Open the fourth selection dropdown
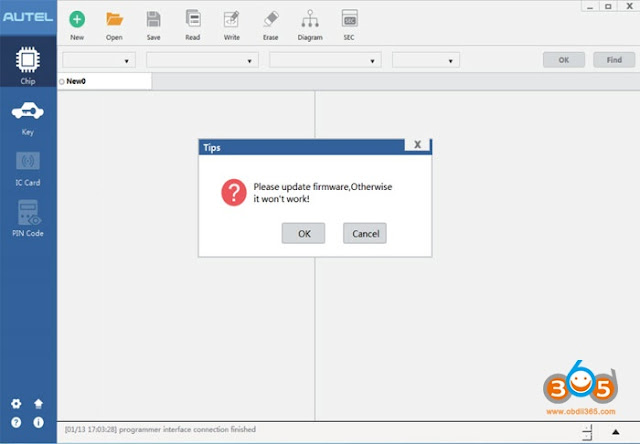640x444 pixels. (426, 60)
